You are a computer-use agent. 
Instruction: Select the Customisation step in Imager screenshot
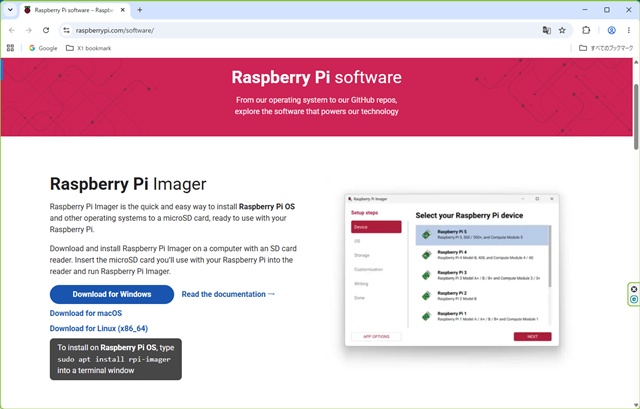point(368,269)
